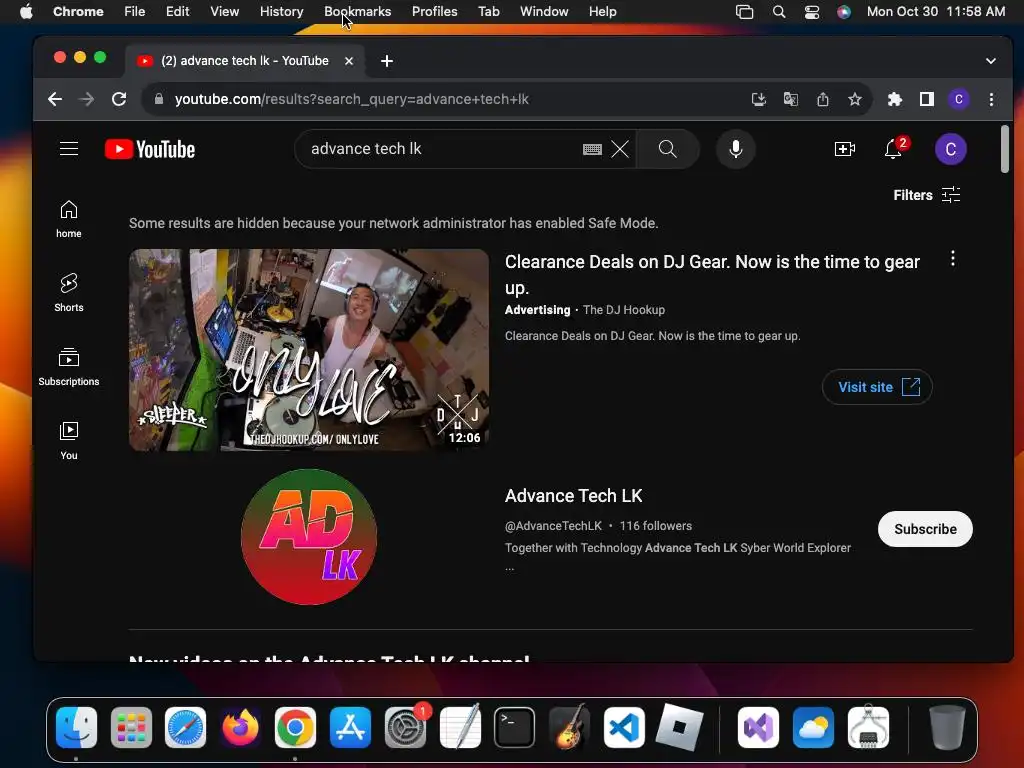Open the on-screen keyboard in search box
The width and height of the screenshot is (1024, 768).
592,150
